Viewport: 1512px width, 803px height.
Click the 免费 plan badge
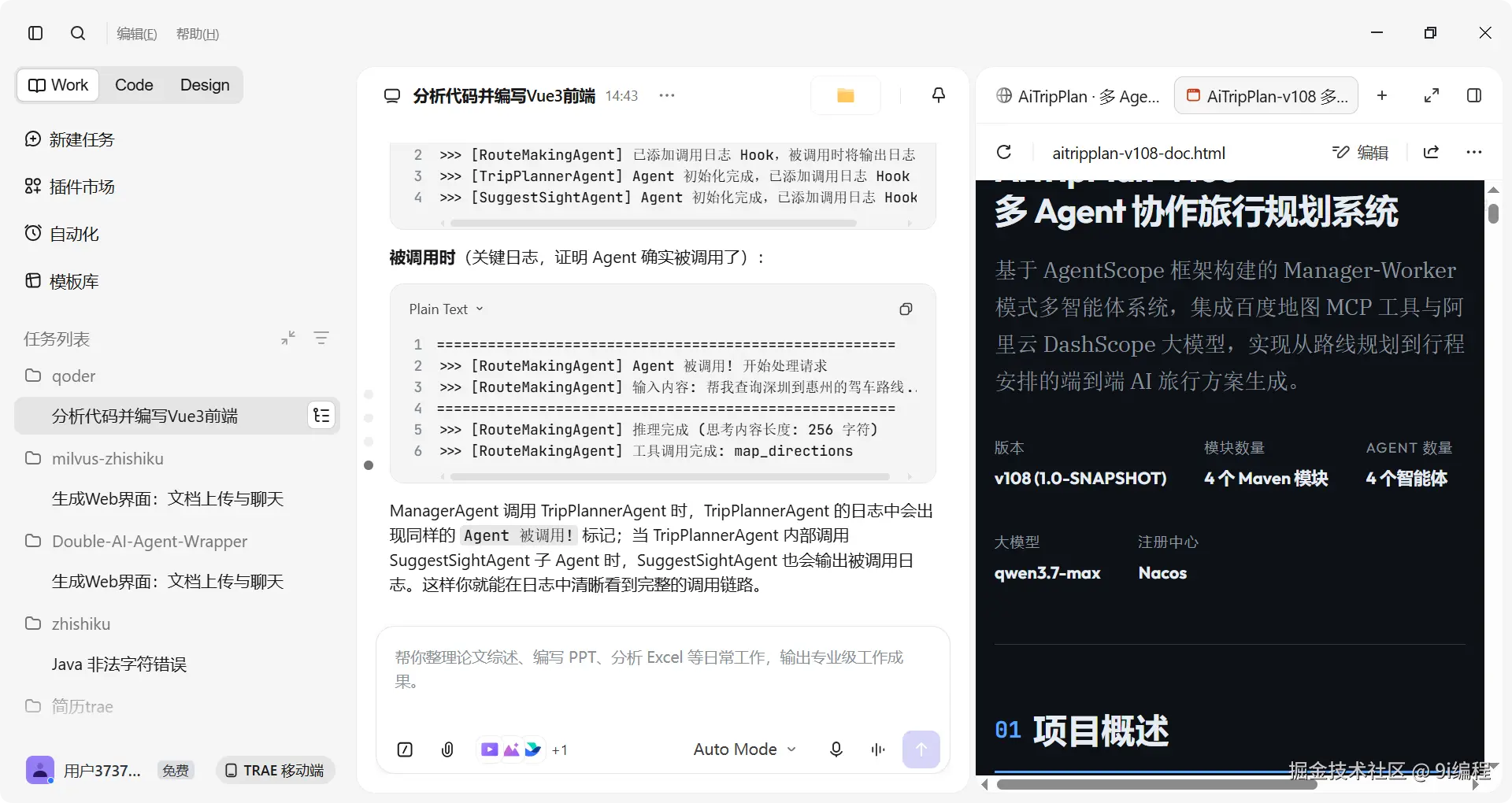[x=176, y=771]
